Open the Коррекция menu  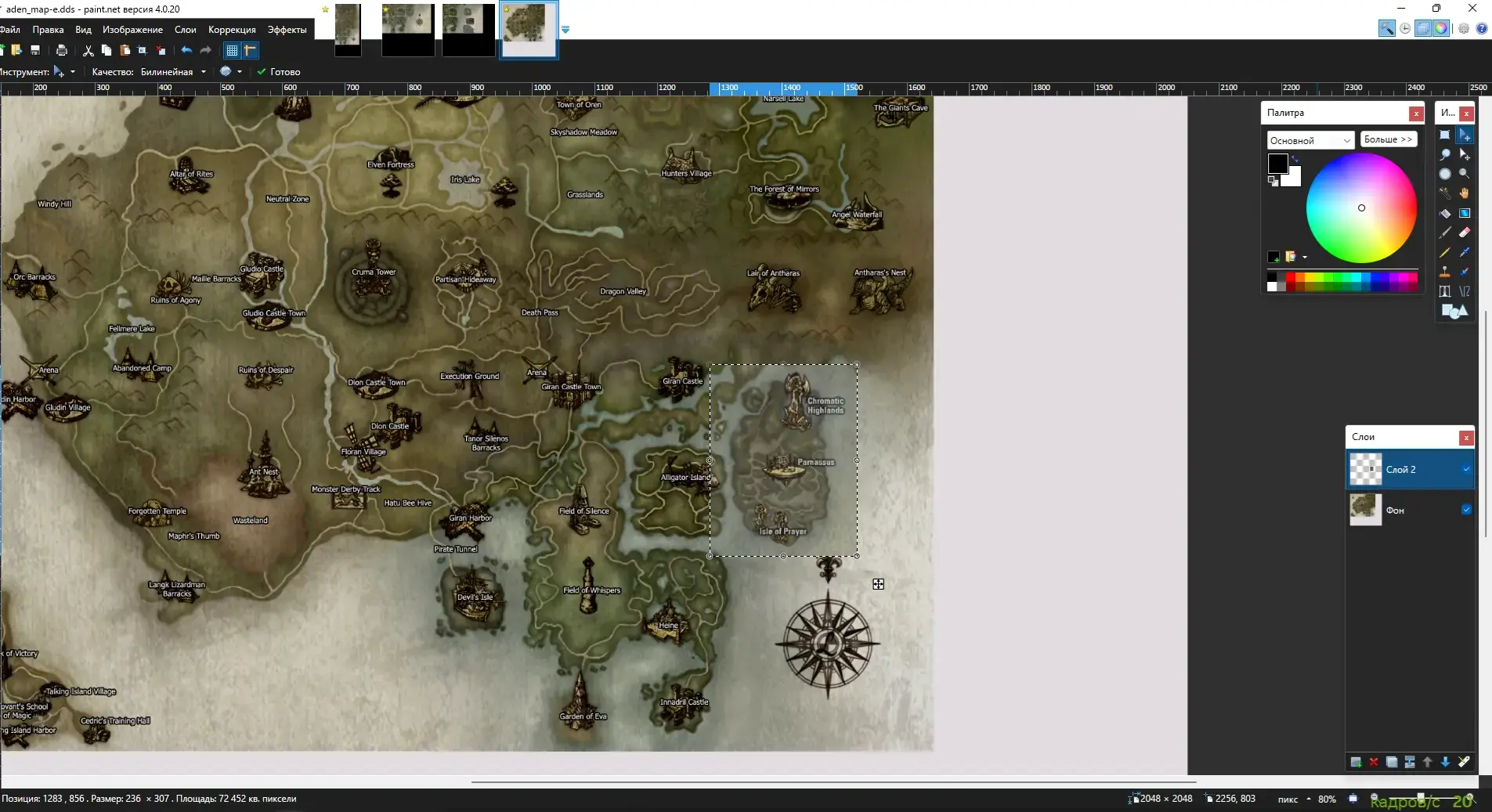tap(232, 30)
